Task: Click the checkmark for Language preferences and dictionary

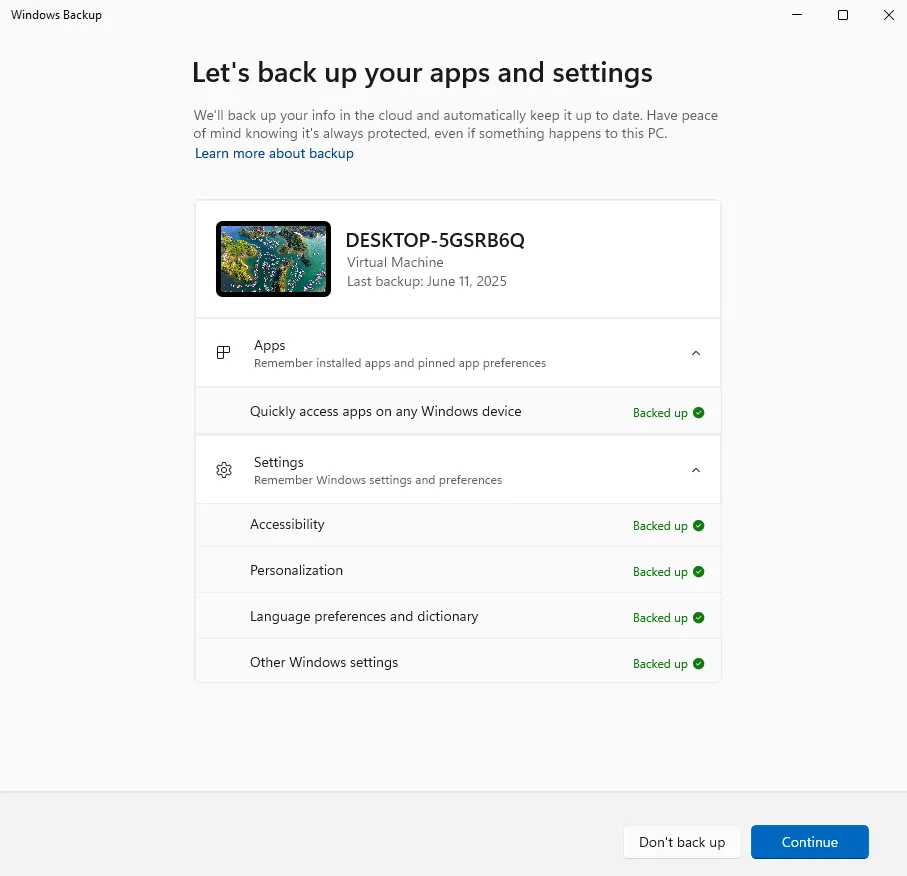Action: 699,617
